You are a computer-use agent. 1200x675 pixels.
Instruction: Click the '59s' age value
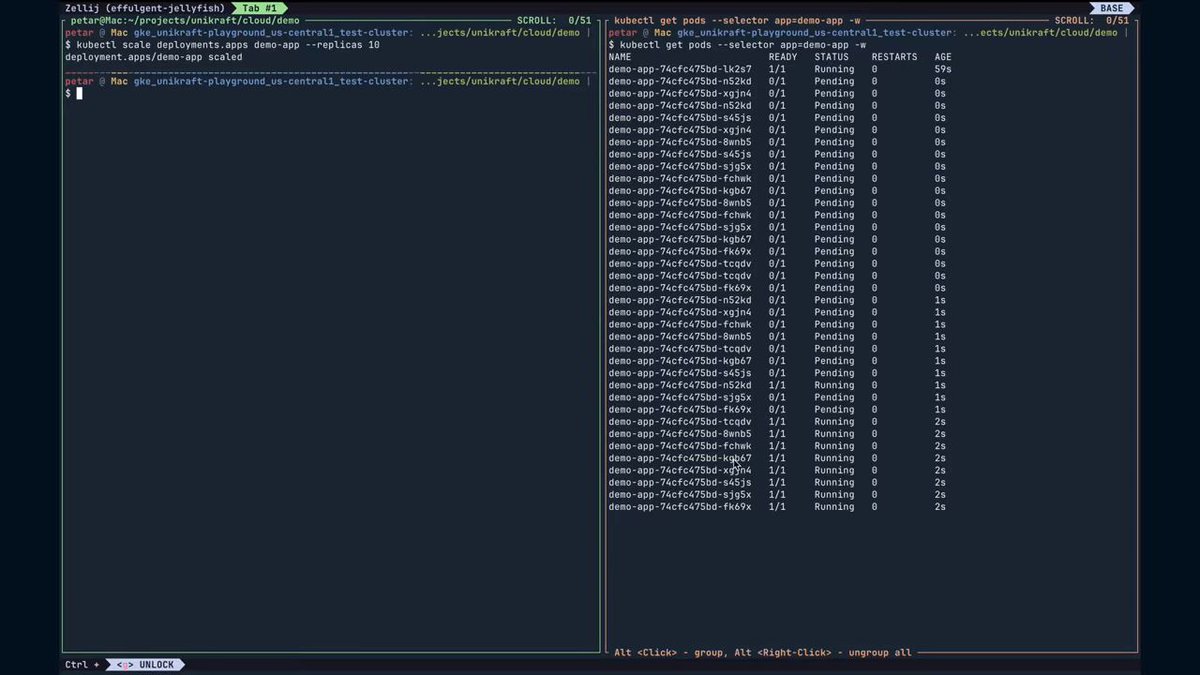click(x=943, y=69)
